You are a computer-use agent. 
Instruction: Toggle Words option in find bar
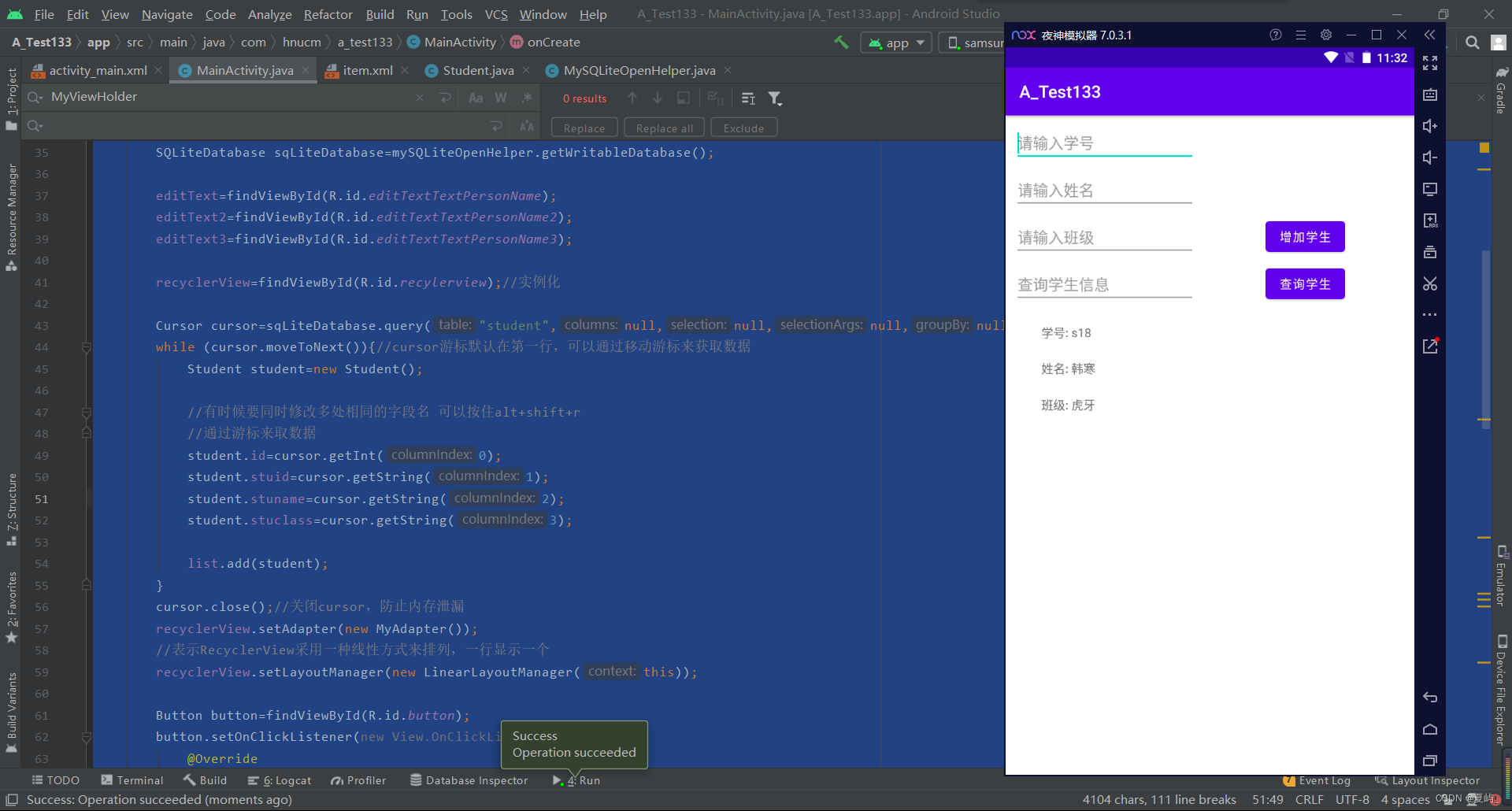(x=501, y=98)
